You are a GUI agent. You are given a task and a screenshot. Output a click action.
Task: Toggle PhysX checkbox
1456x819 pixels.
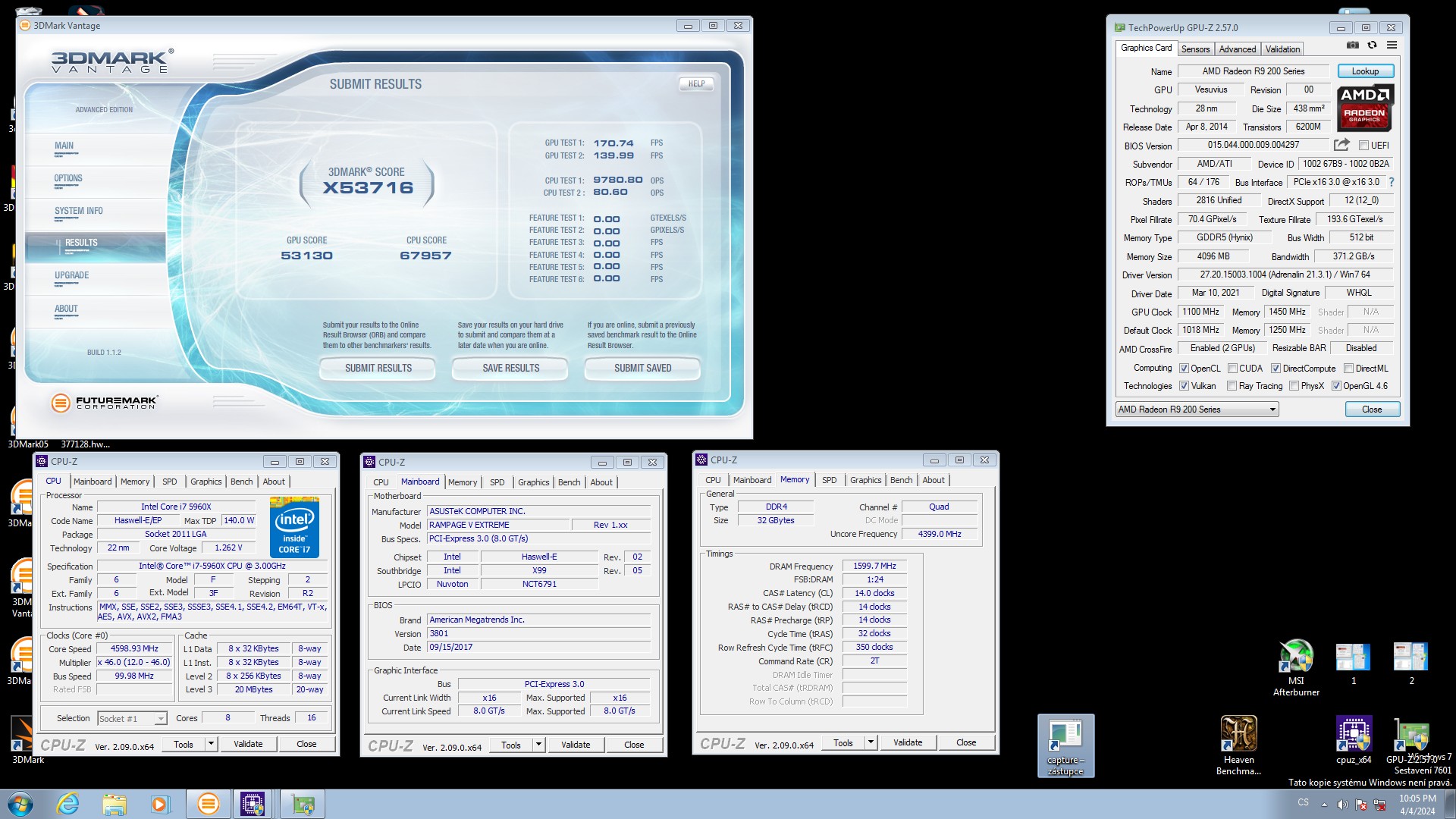tap(1294, 386)
